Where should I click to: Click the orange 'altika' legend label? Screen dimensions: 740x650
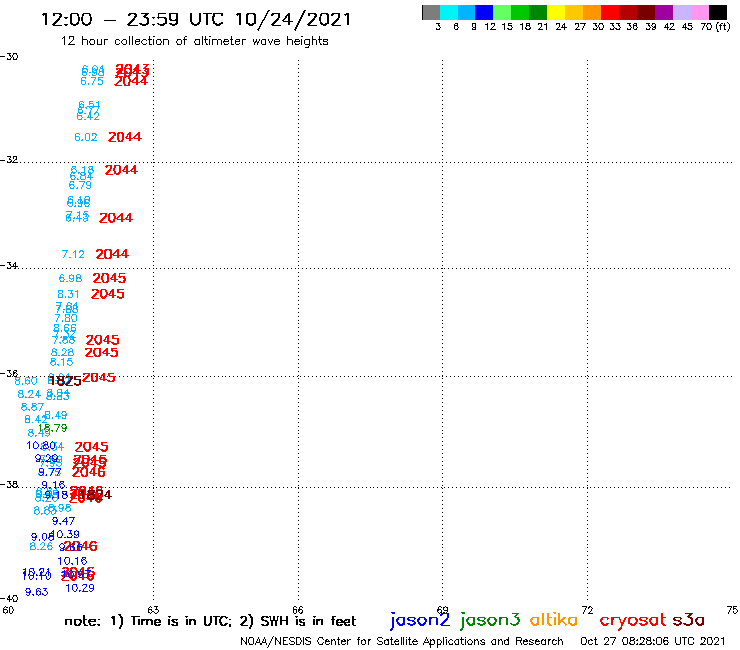[554, 619]
